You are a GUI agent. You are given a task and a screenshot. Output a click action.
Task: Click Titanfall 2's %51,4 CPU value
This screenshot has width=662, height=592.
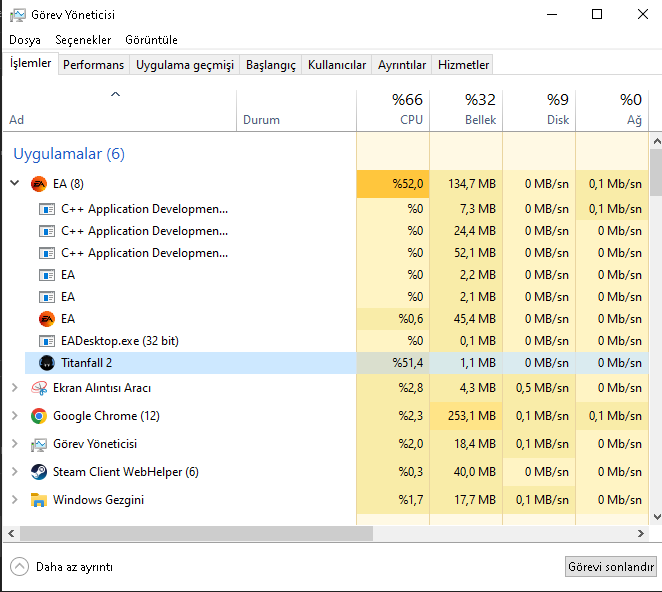tap(407, 363)
